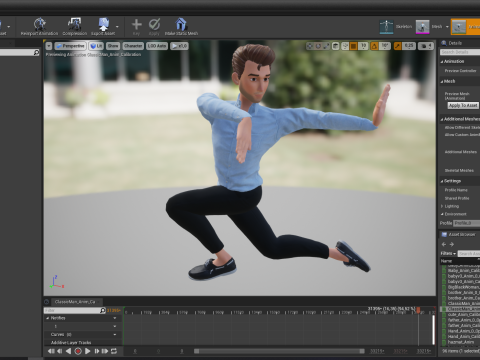Expand the Lighting section
This screenshot has height=360, width=480.
click(x=442, y=206)
